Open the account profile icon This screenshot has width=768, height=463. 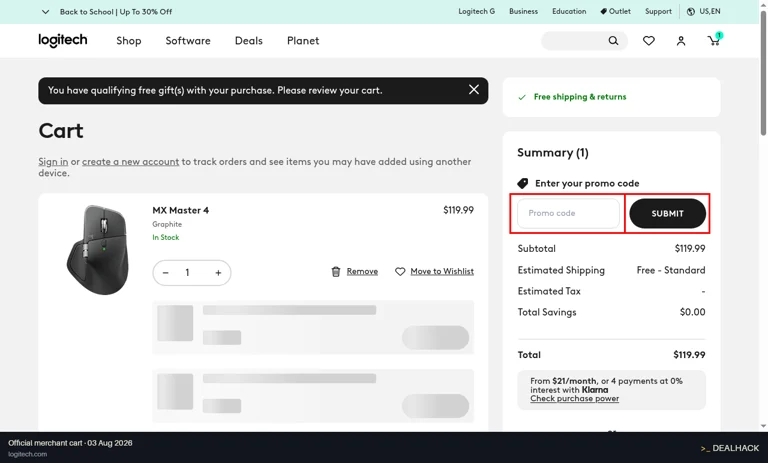pos(681,41)
